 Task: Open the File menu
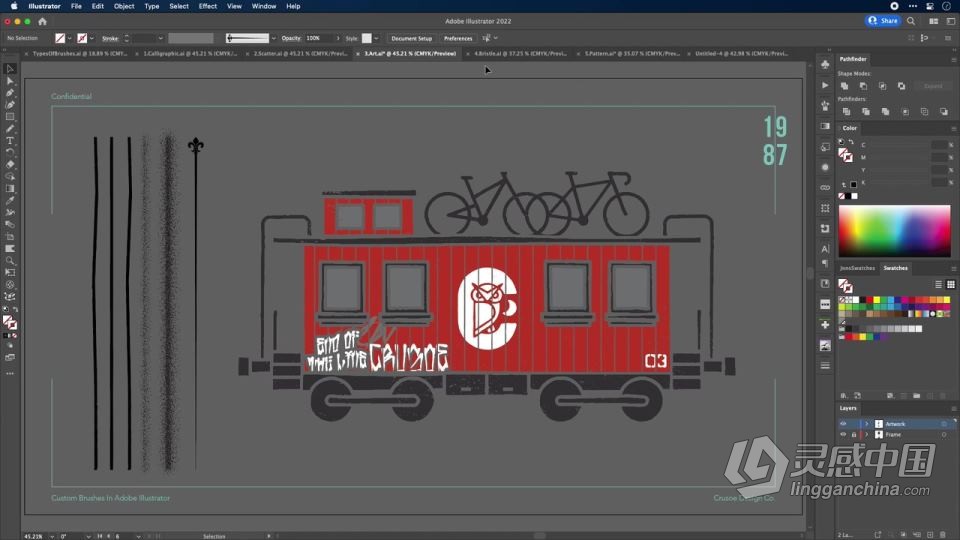pyautogui.click(x=76, y=6)
